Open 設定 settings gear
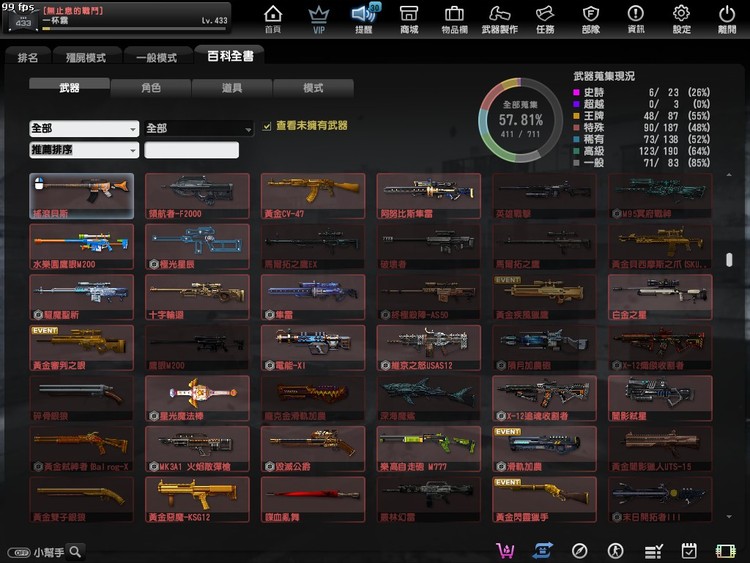This screenshot has height=563, width=750. [x=681, y=18]
